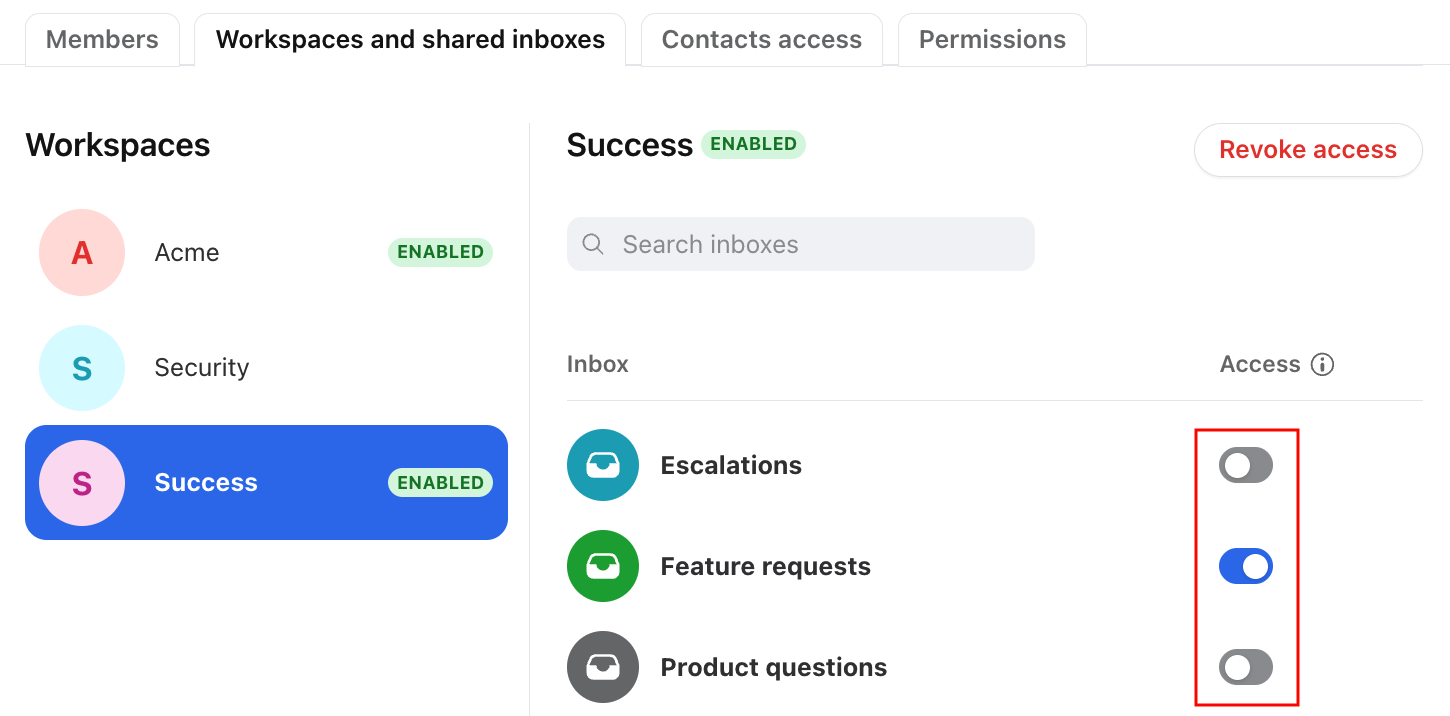Enable access for Escalations inbox
The width and height of the screenshot is (1450, 716).
(1245, 465)
